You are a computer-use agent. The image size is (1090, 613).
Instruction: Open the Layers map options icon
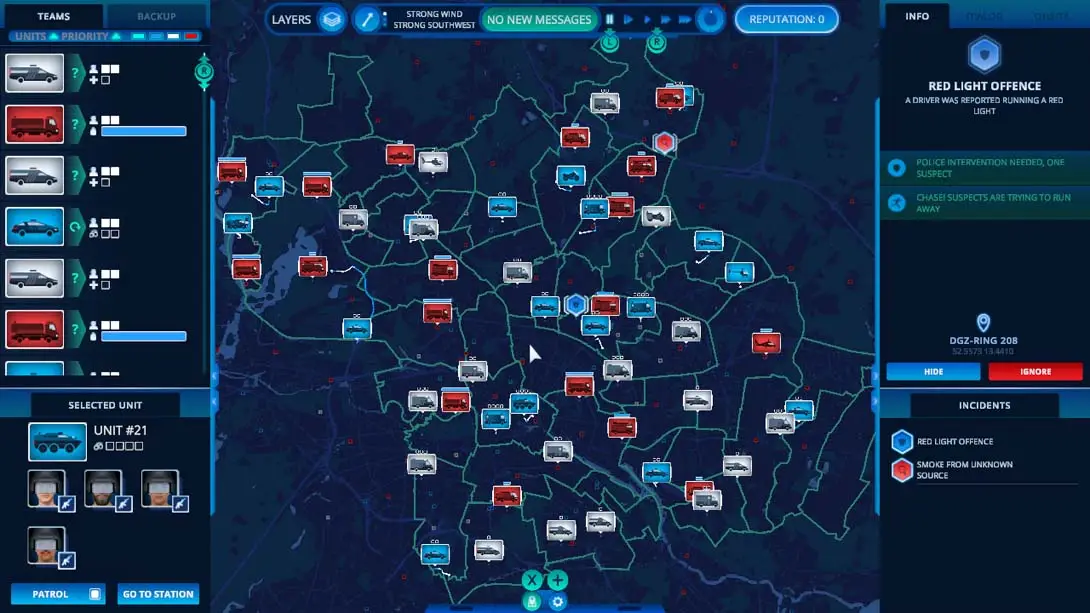coord(331,19)
